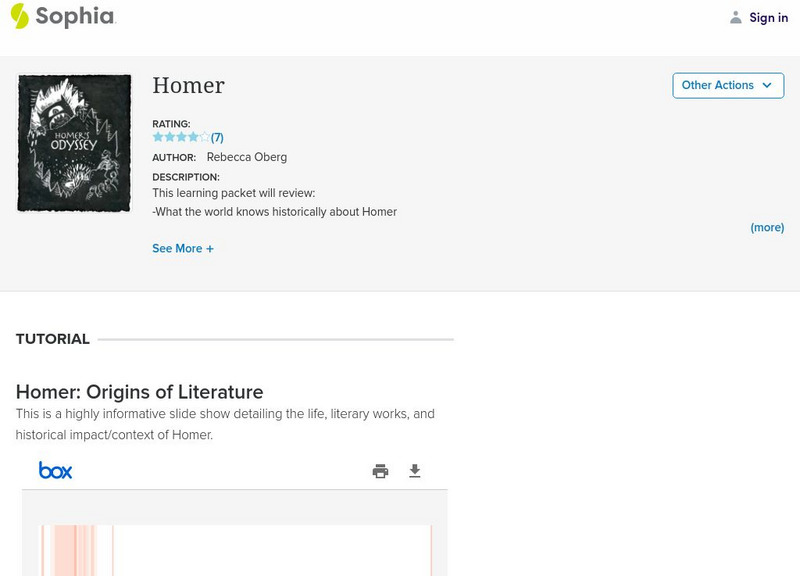800x576 pixels.
Task: Click author name Rebecca Oberg
Action: pyautogui.click(x=246, y=157)
